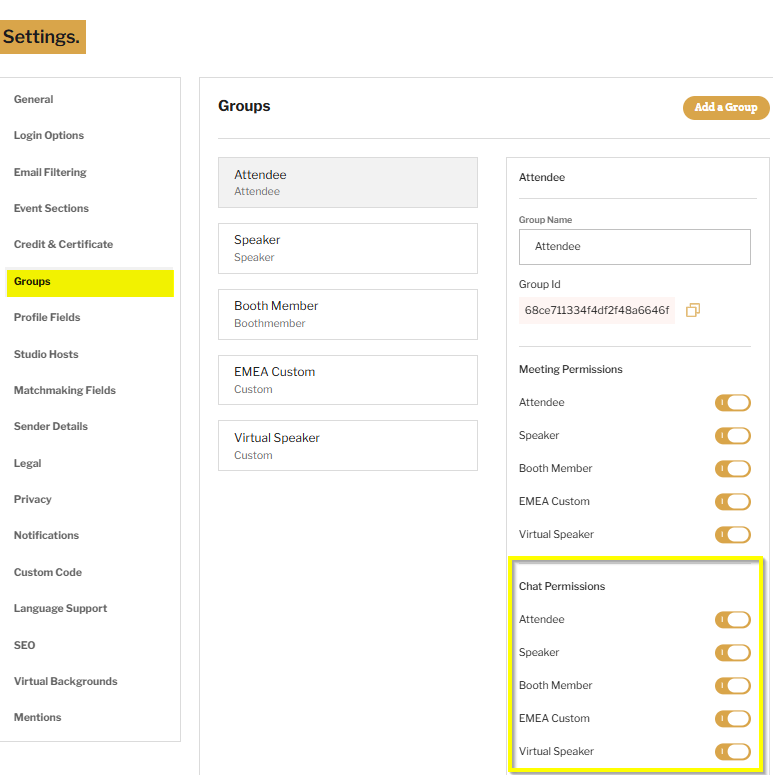Open Login Options settings
Image resolution: width=773 pixels, height=775 pixels.
[x=49, y=135]
